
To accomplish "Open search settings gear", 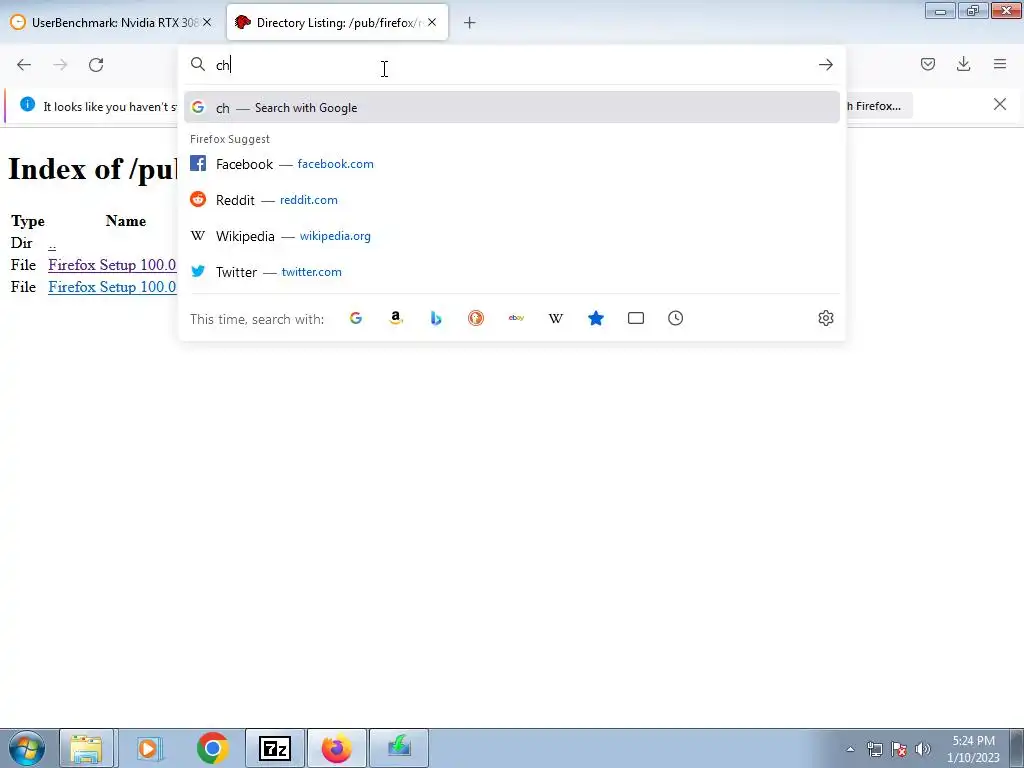I will coord(825,318).
